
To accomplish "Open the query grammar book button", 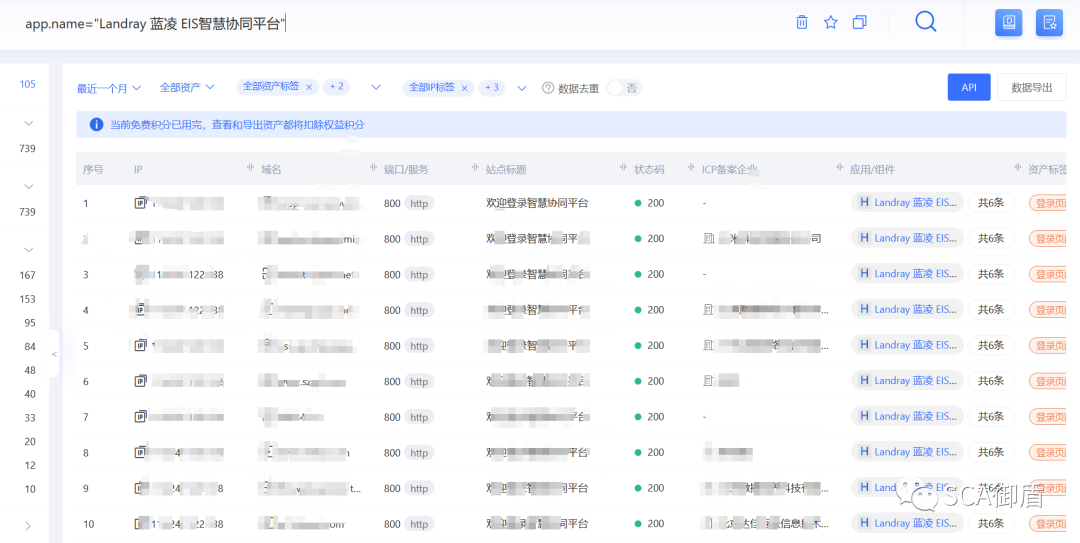I will pyautogui.click(x=1008, y=23).
